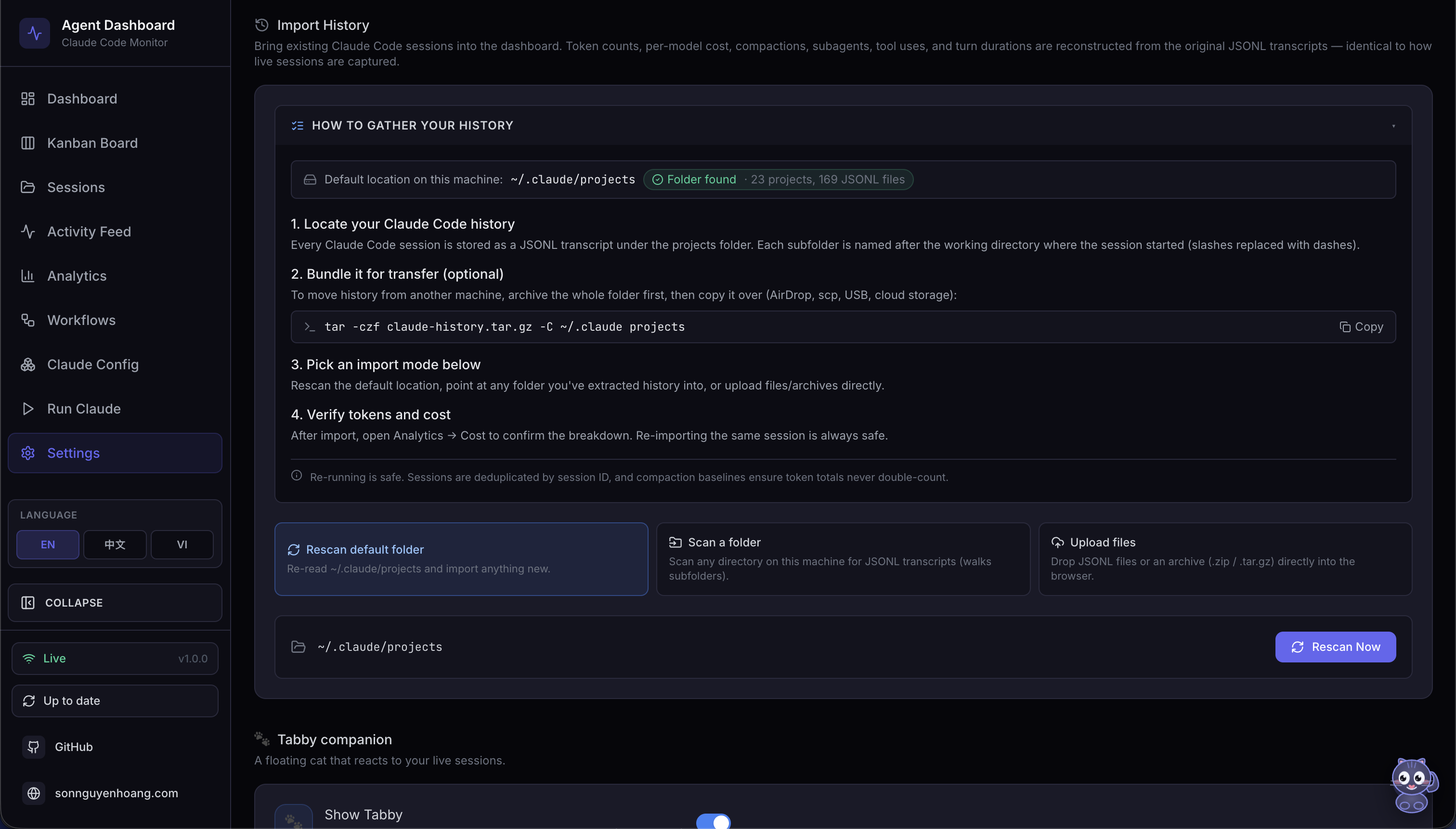Collapse the sidebar
The height and width of the screenshot is (829, 1456).
[115, 602]
